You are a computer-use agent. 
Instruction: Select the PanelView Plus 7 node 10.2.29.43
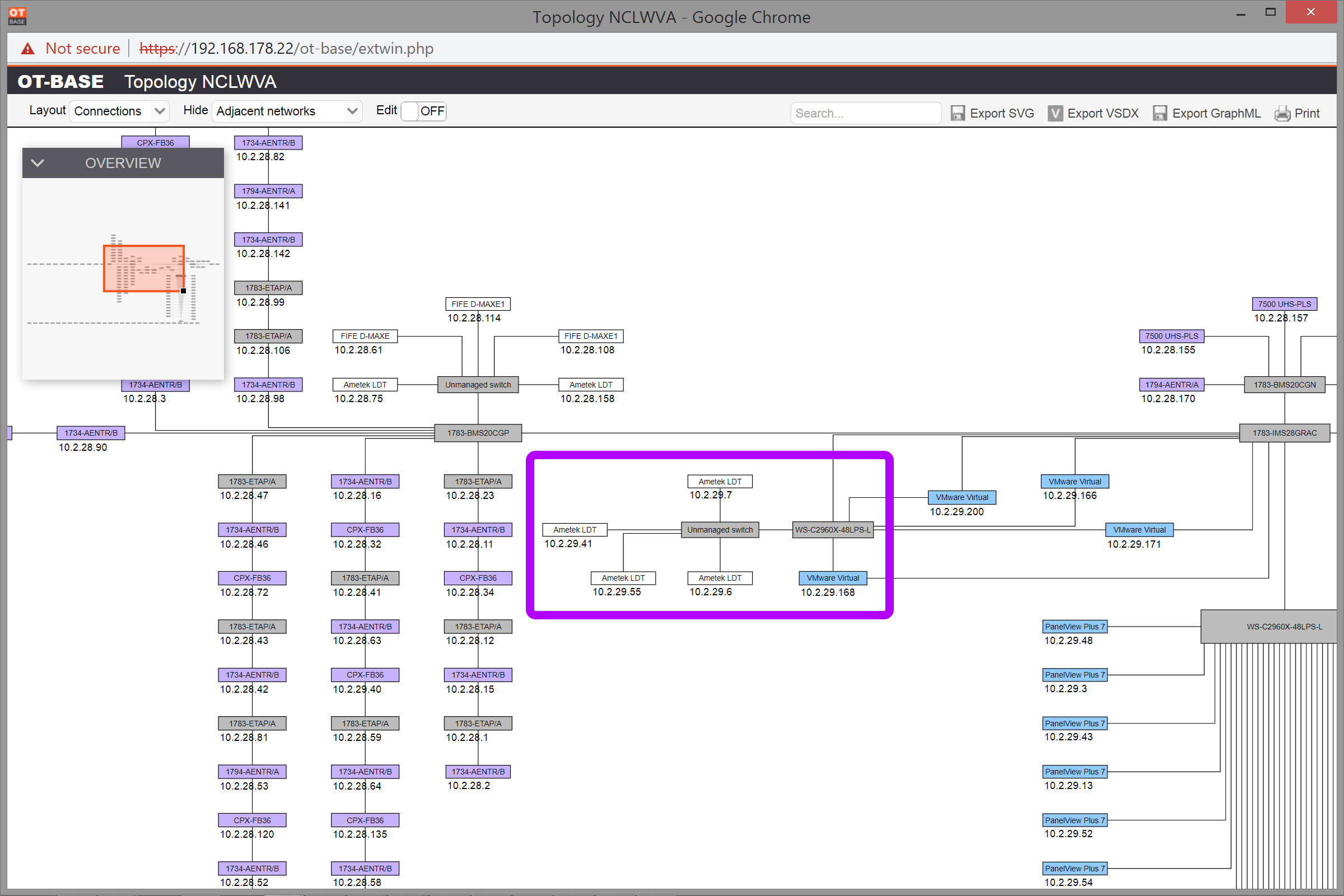(x=1075, y=723)
